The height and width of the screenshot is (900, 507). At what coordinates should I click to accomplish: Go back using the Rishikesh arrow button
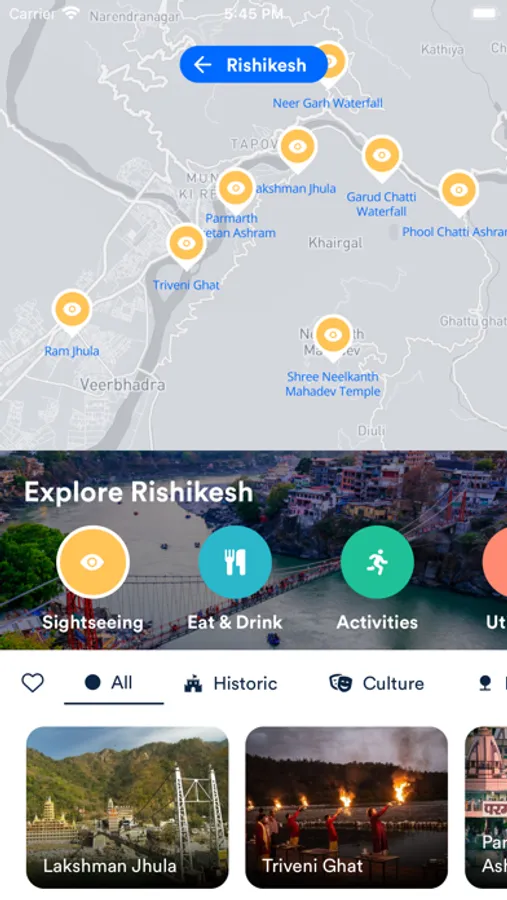point(253,64)
